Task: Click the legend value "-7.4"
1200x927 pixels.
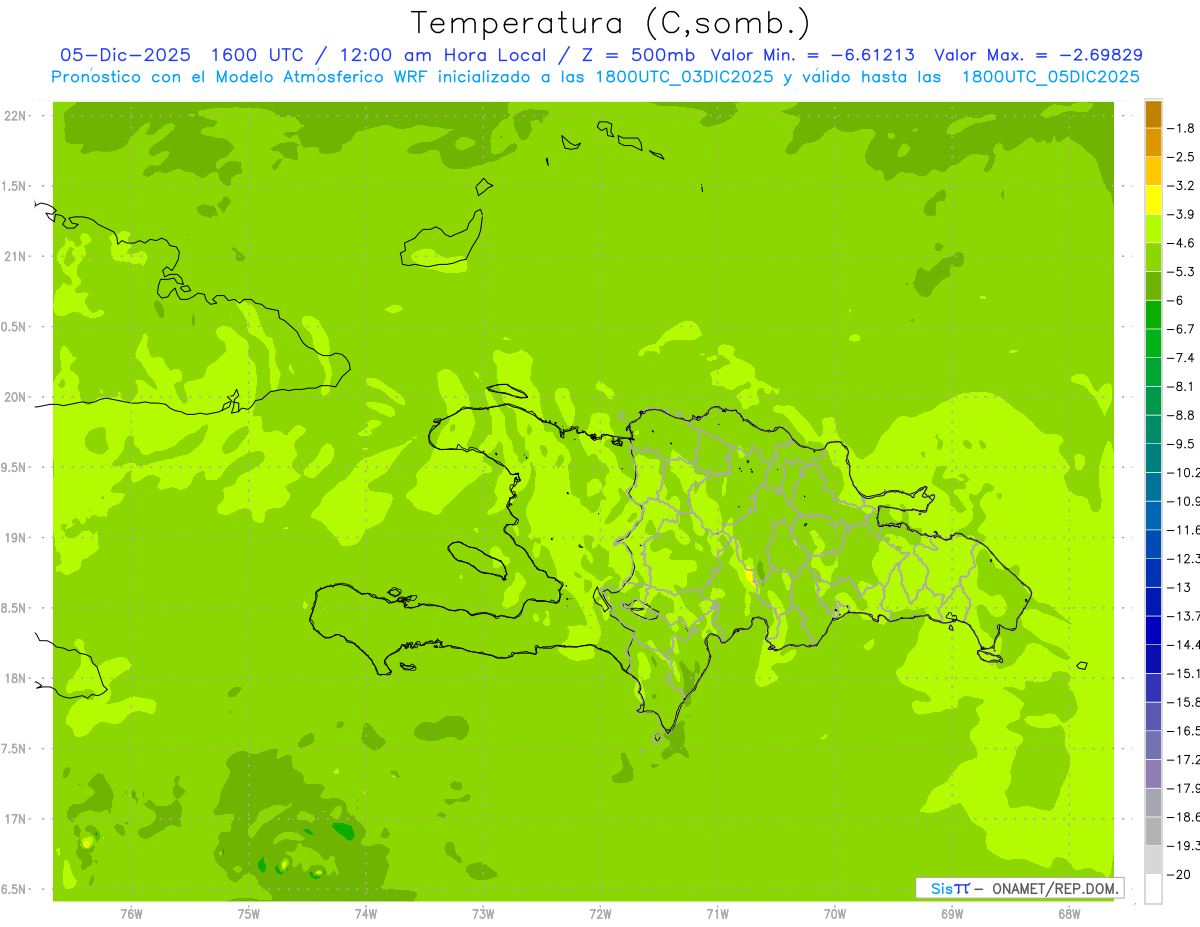Action: click(1182, 357)
